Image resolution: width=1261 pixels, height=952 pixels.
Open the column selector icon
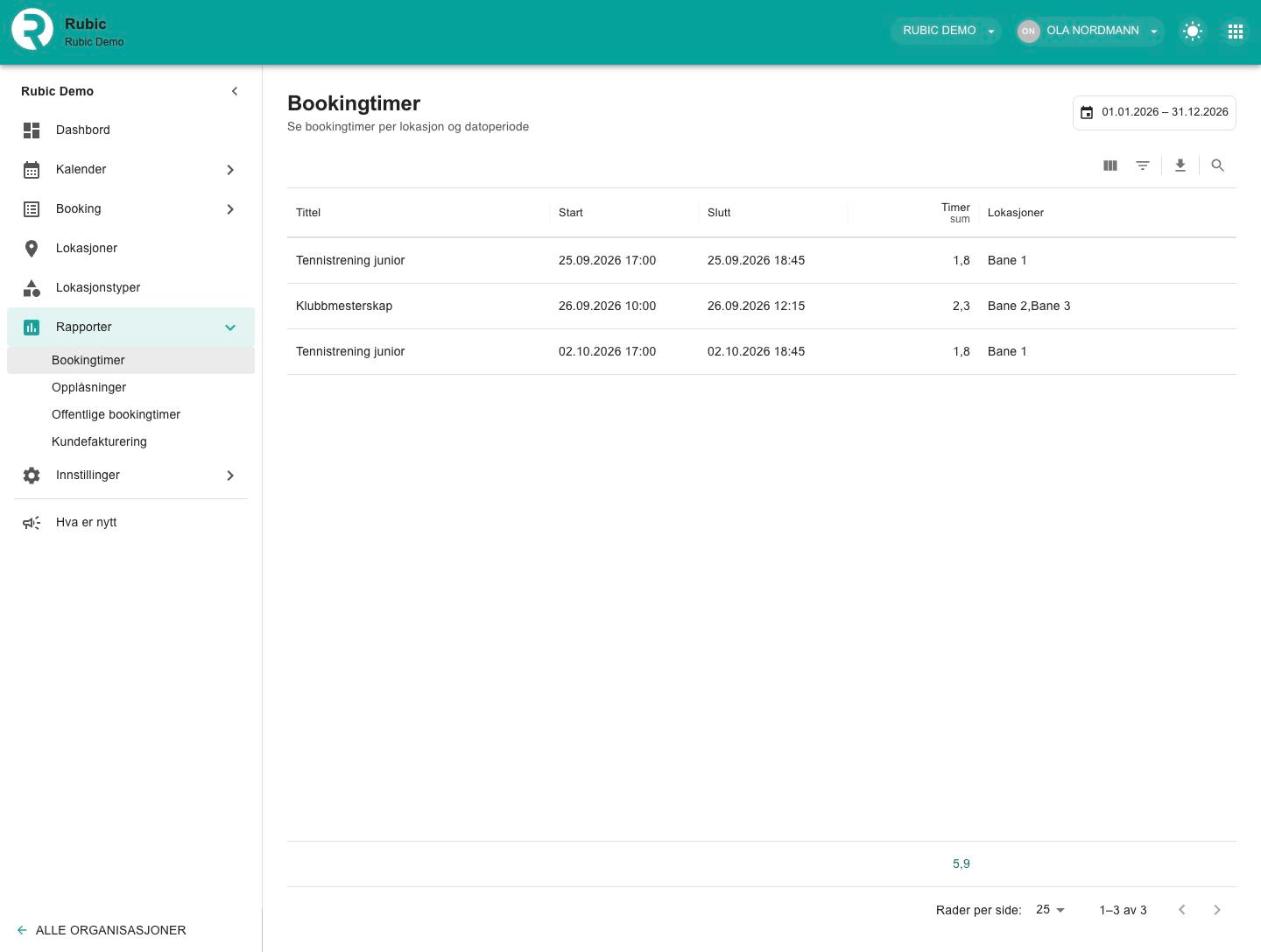click(1110, 165)
